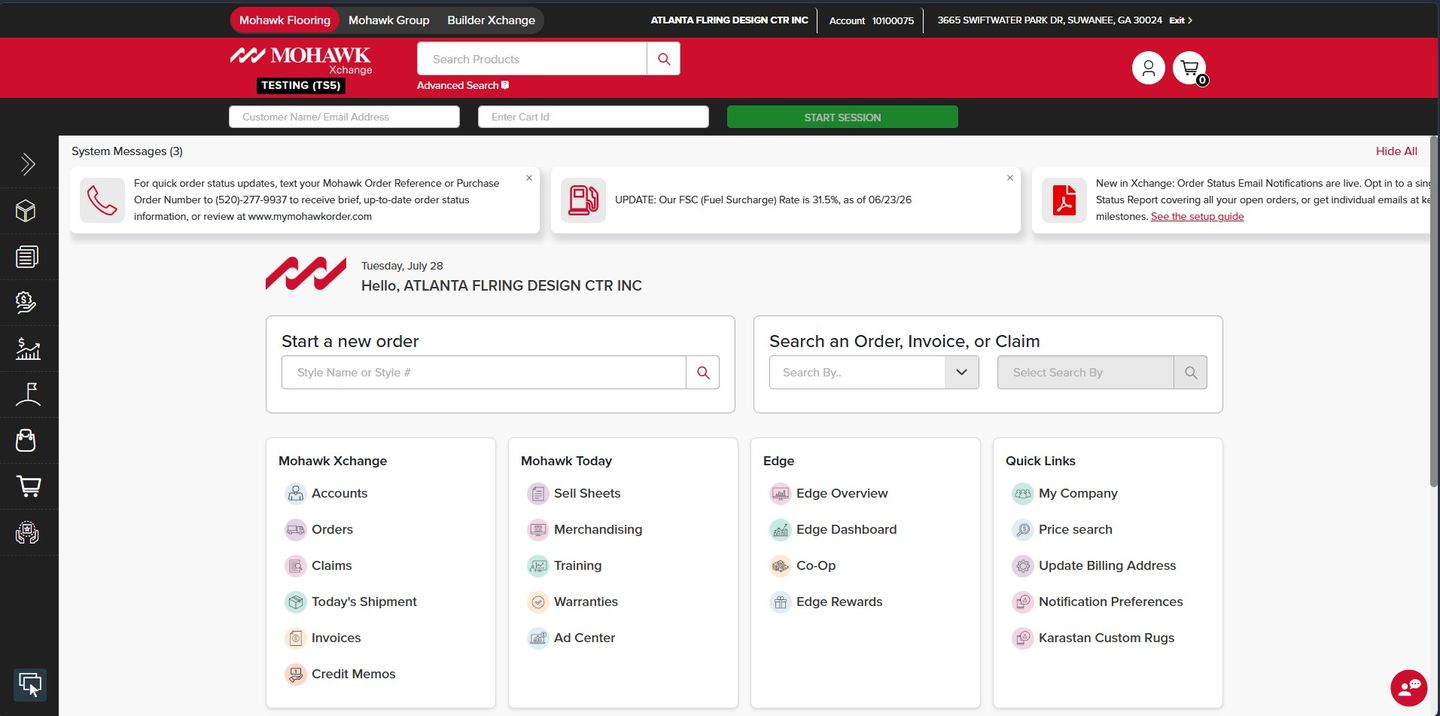
Task: Open the Update Billing Address link
Action: [1107, 566]
